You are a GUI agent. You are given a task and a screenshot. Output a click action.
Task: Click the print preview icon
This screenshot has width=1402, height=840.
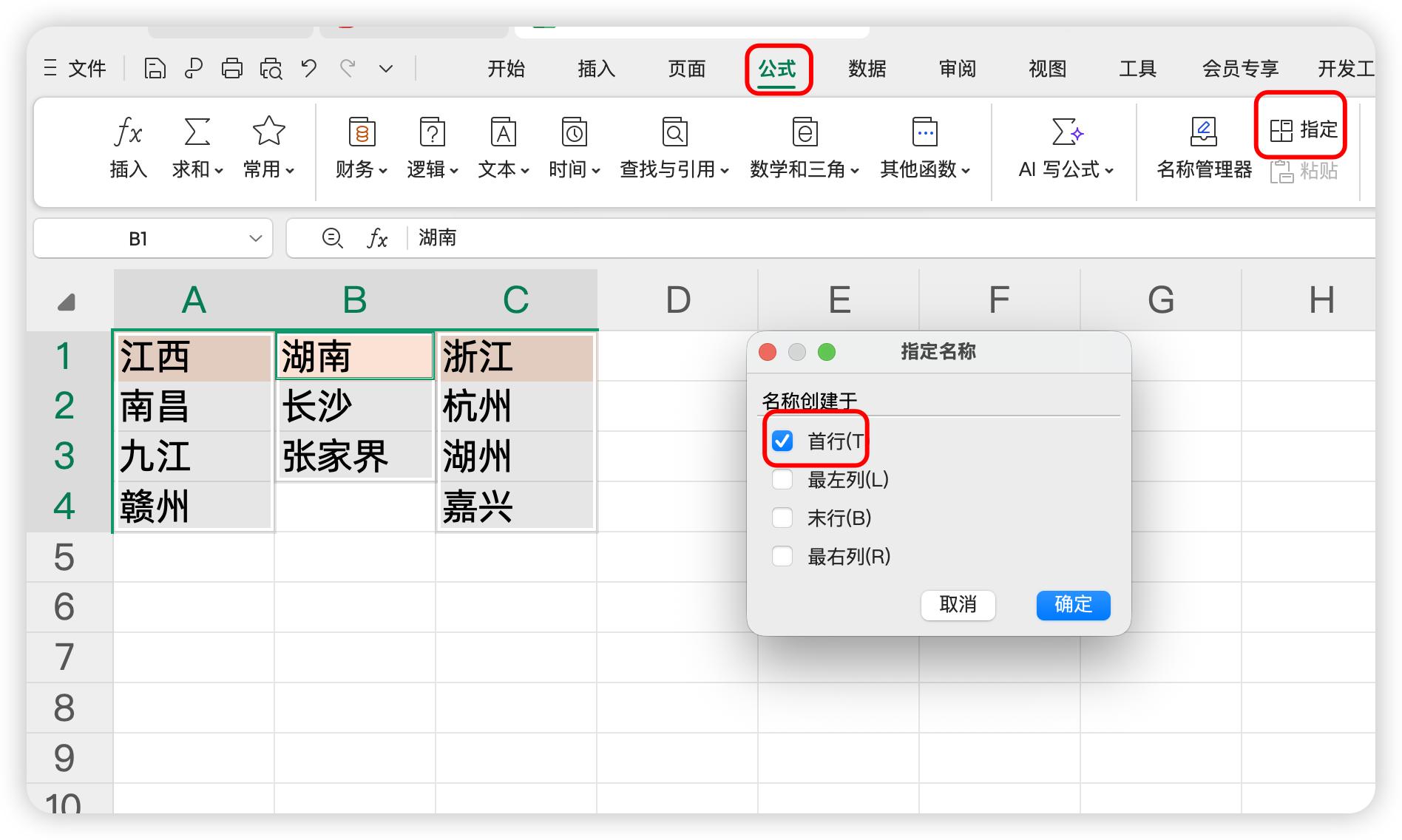pos(271,69)
